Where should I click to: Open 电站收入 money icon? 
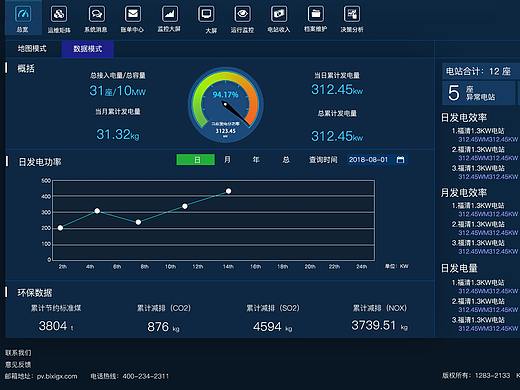(279, 14)
